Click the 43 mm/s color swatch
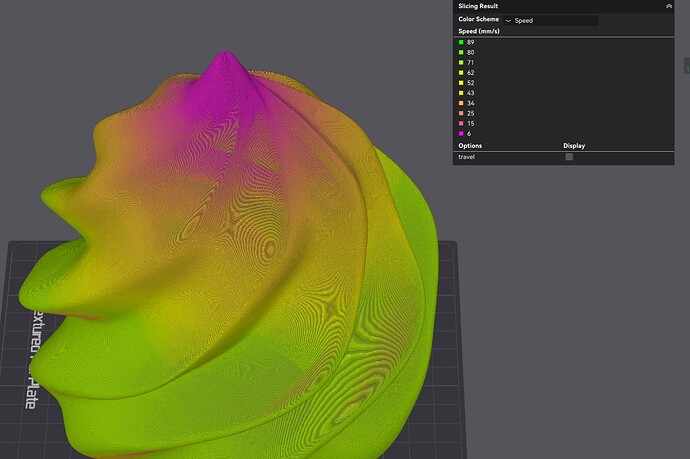The image size is (690, 459). (461, 93)
